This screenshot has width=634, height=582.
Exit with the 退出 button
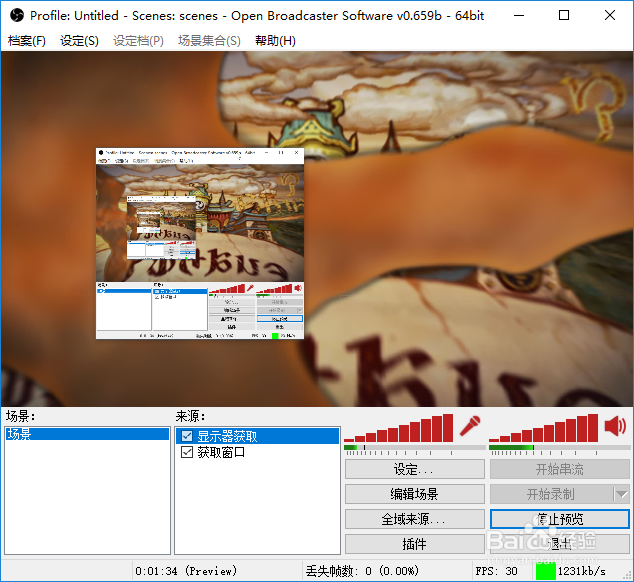(560, 544)
